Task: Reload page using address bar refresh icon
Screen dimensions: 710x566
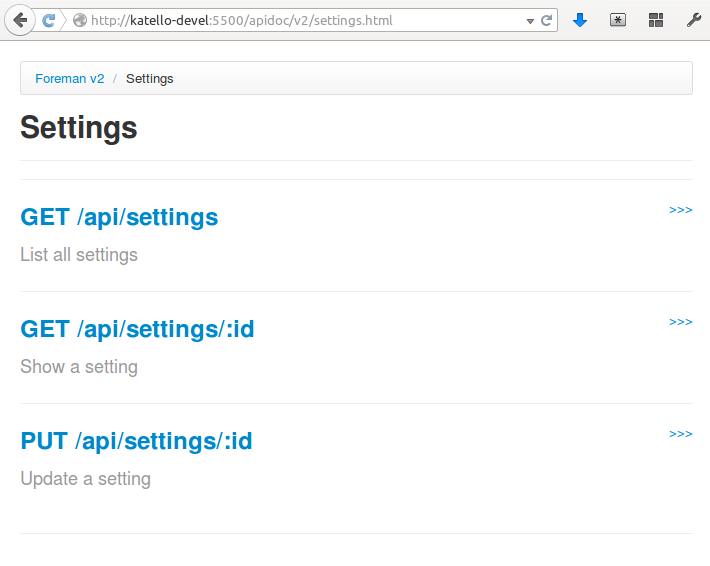Action: 547,20
